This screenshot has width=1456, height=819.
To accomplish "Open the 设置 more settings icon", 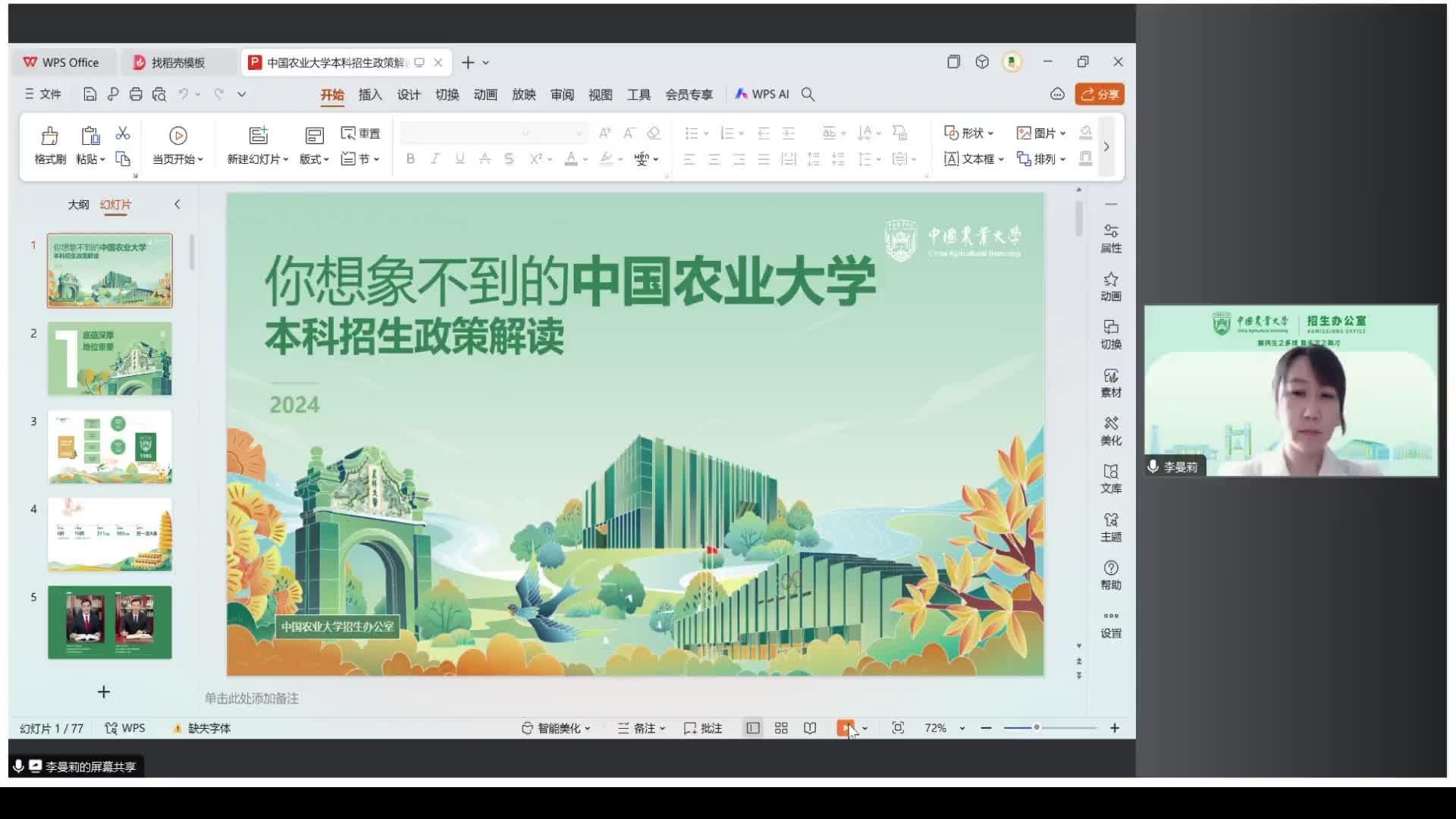I will [x=1111, y=624].
